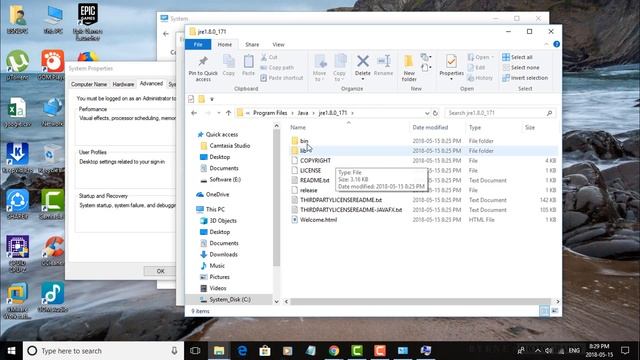Create a New folder from ribbon
The image size is (640, 360).
(409, 68)
